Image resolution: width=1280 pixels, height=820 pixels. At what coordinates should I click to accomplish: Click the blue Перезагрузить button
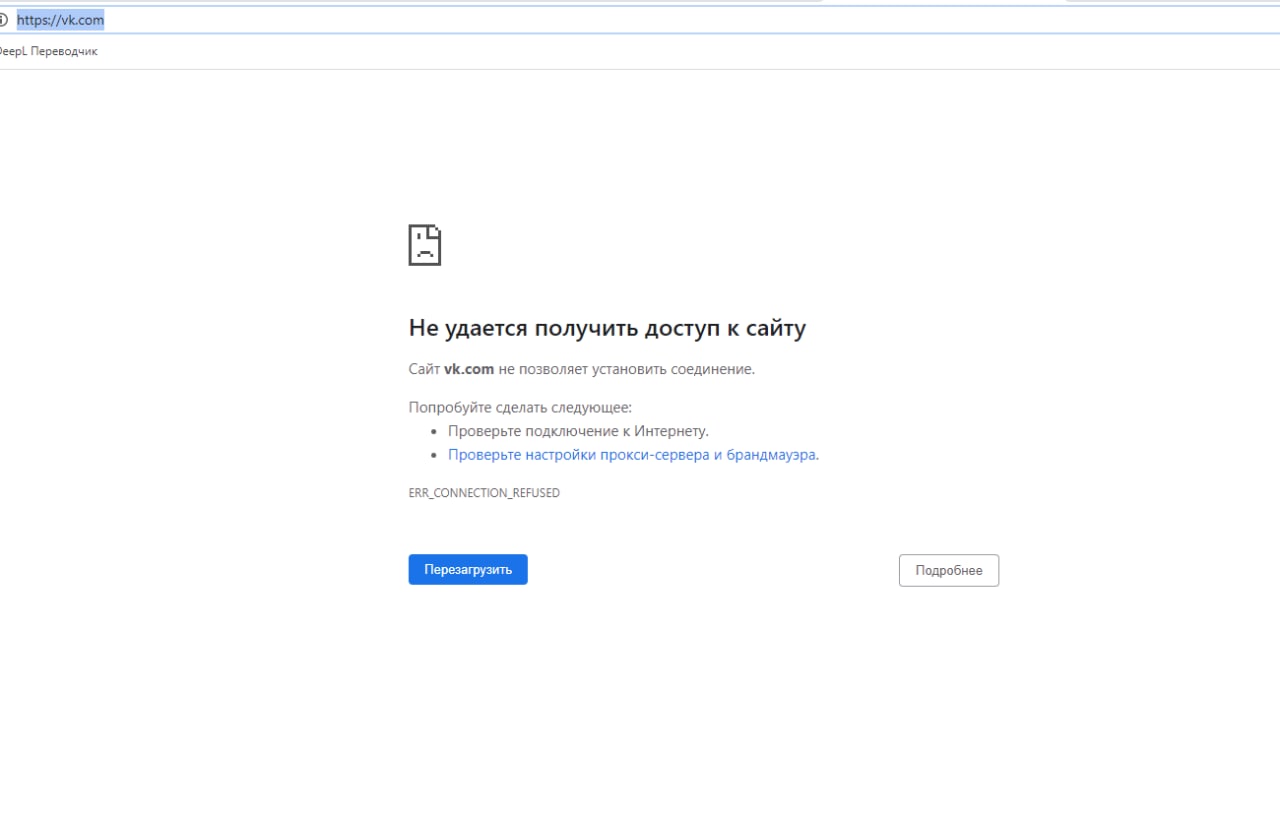[x=468, y=570]
